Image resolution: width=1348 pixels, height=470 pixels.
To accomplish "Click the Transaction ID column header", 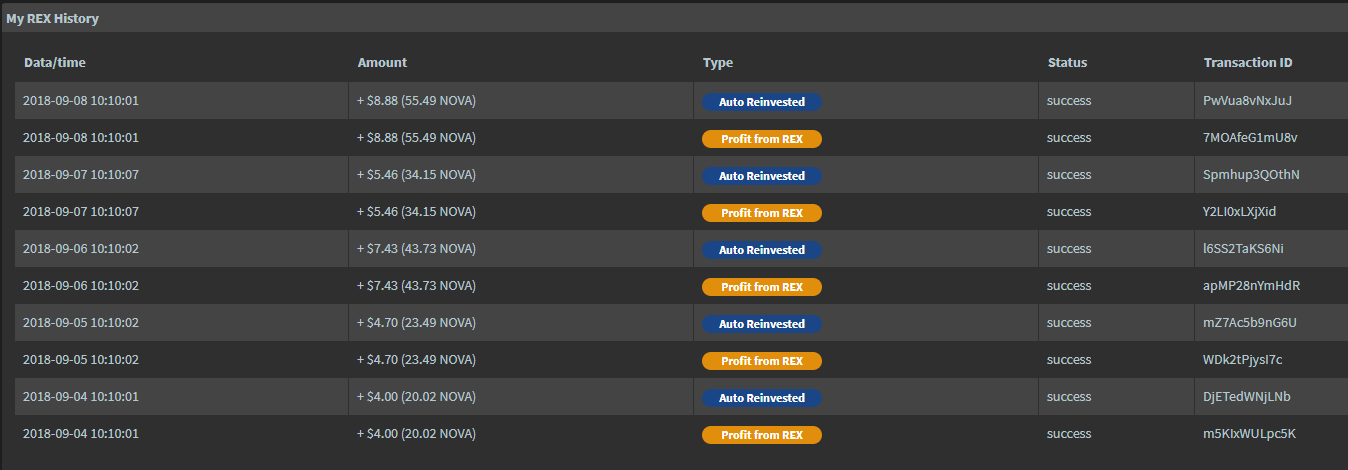I will pyautogui.click(x=1248, y=63).
